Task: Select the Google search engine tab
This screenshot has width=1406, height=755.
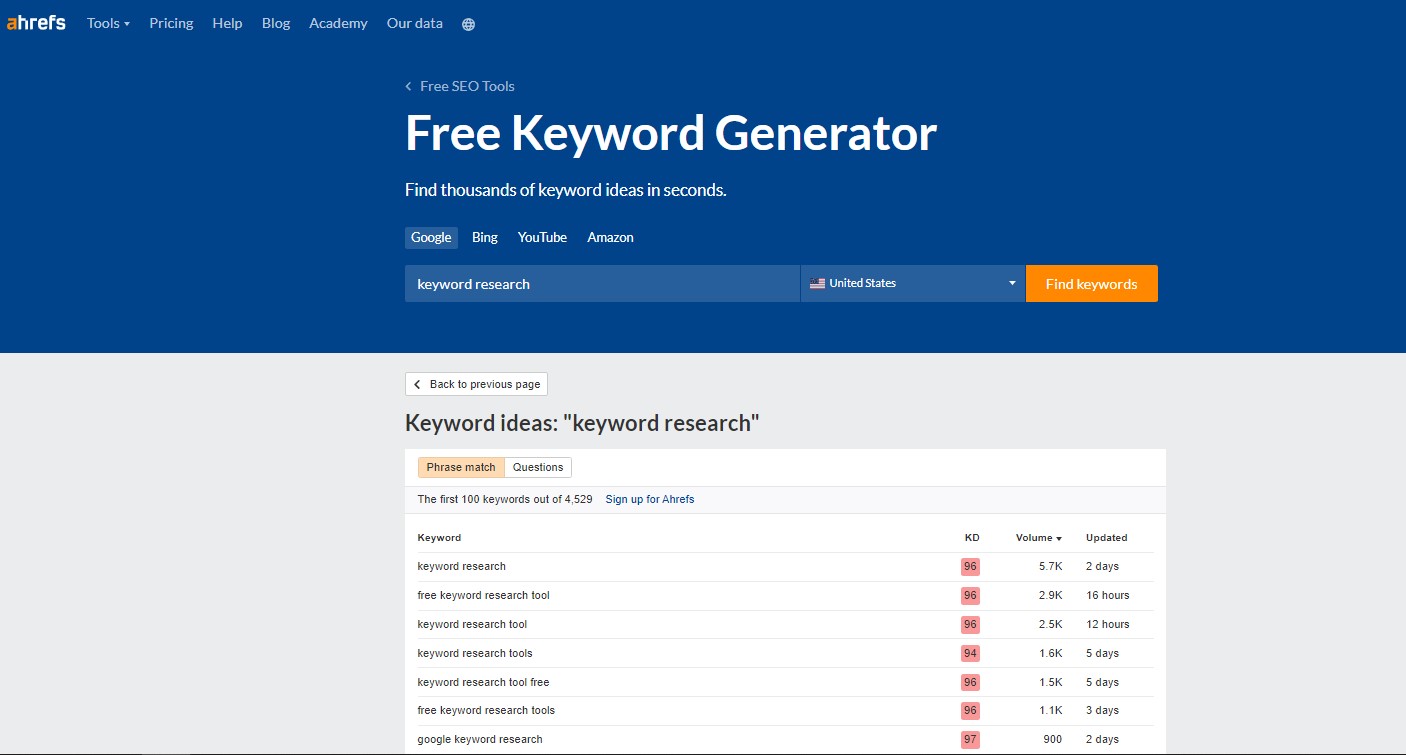Action: point(431,237)
